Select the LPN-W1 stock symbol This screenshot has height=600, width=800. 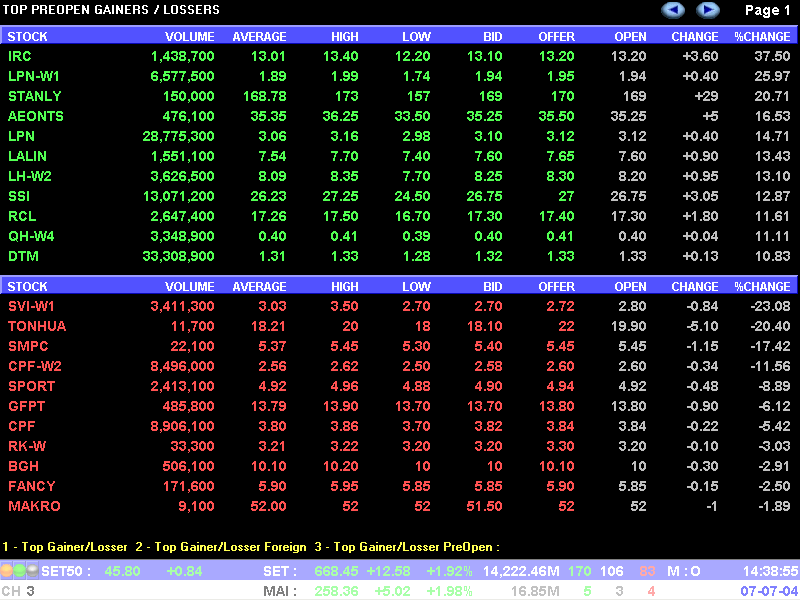pos(34,77)
